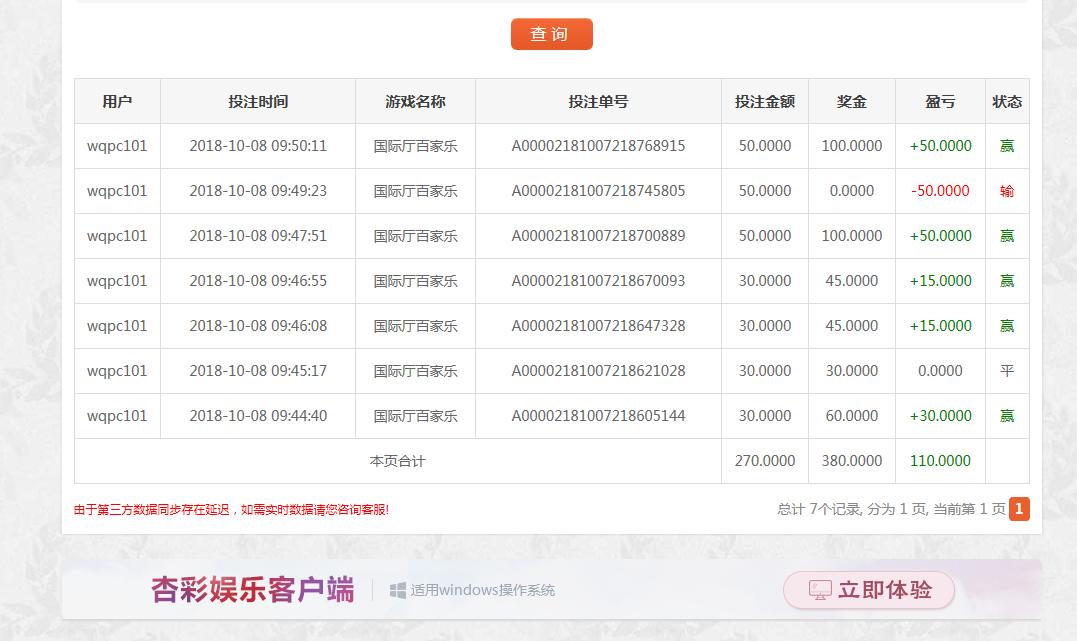Click the 输 status in the 09:49:23 row
Image resolution: width=1077 pixels, height=641 pixels.
[x=1007, y=191]
